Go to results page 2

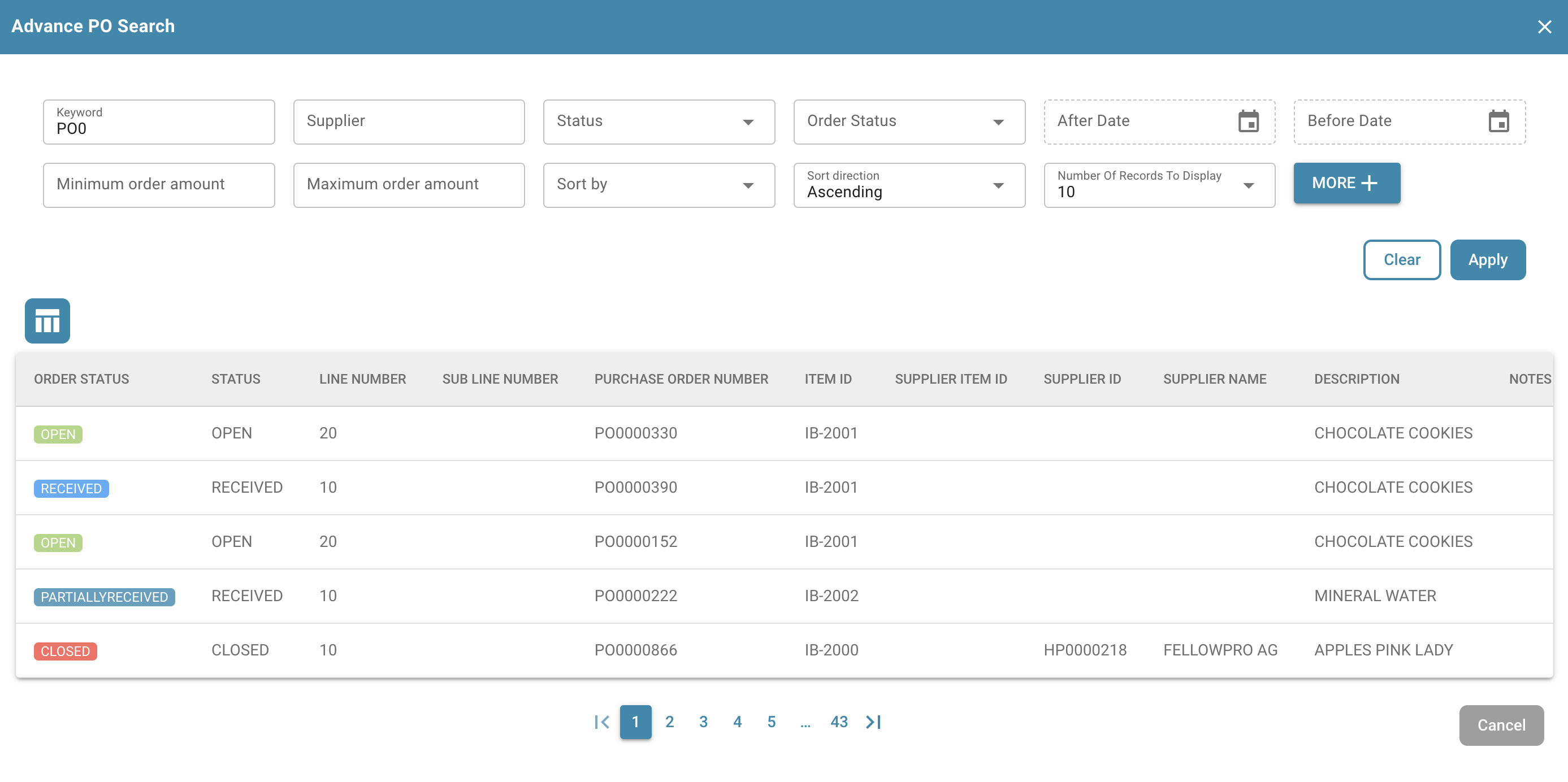pyautogui.click(x=669, y=722)
